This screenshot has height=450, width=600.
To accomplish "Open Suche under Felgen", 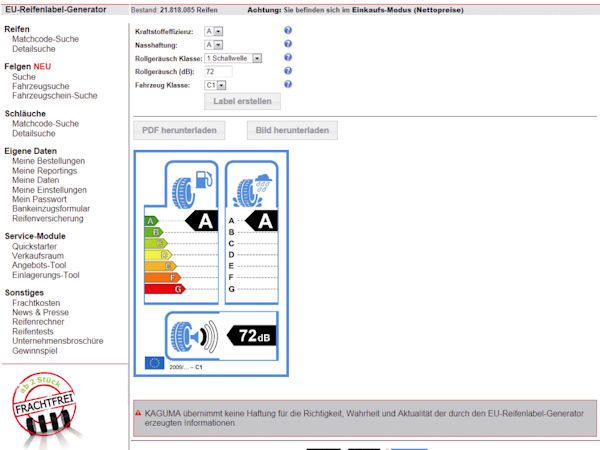I will 24,77.
